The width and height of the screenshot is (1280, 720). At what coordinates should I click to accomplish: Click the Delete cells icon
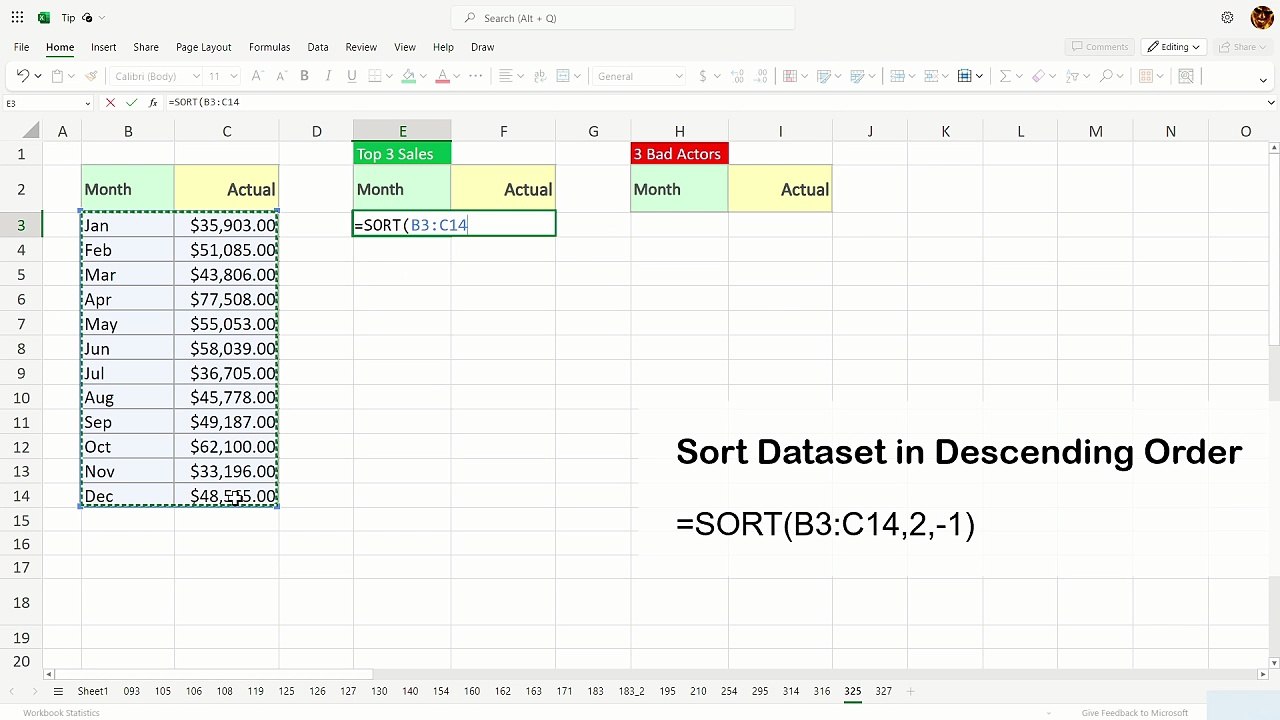[931, 76]
